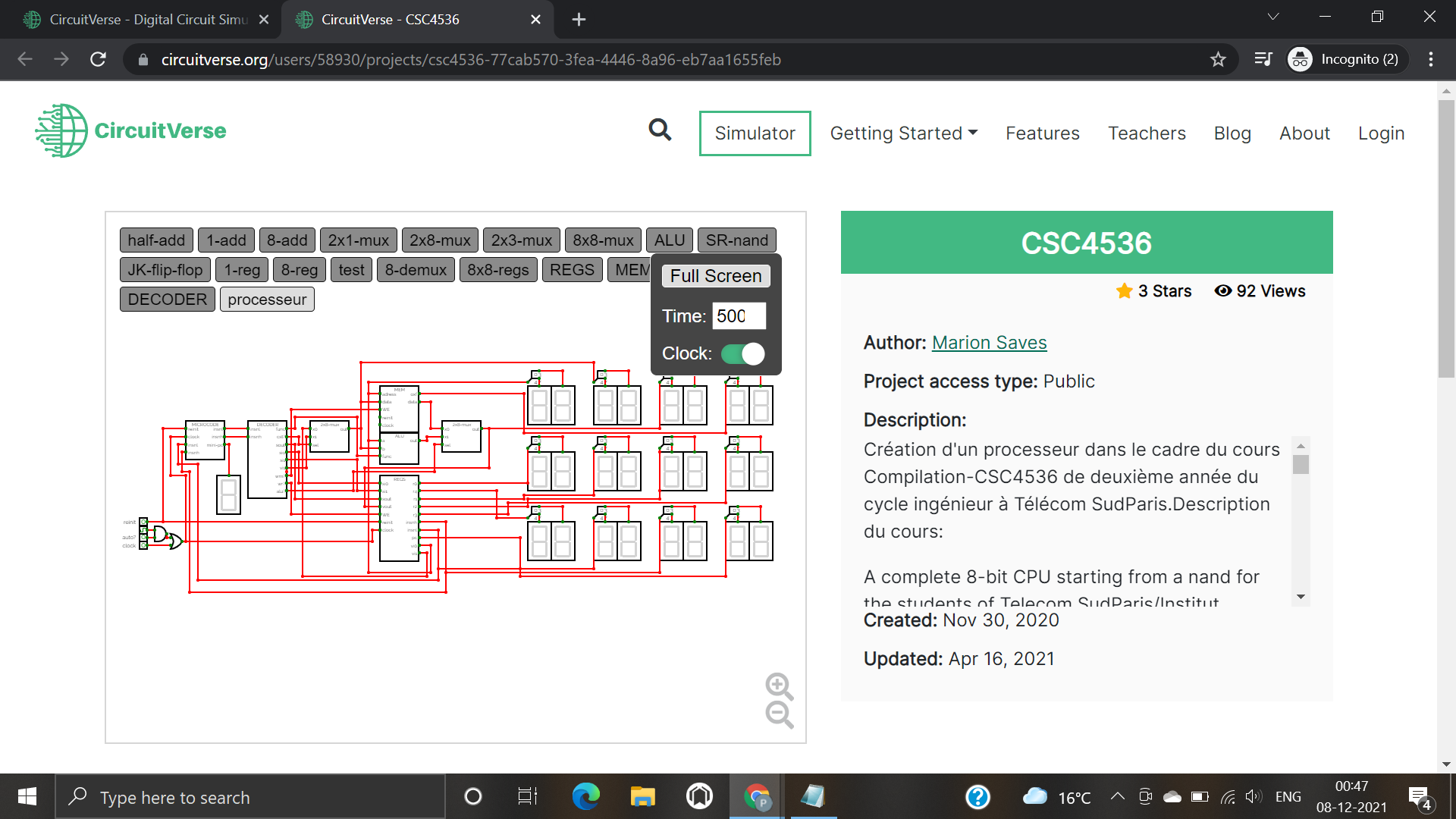1456x819 pixels.
Task: Open File Explorer from the taskbar
Action: coord(641,796)
